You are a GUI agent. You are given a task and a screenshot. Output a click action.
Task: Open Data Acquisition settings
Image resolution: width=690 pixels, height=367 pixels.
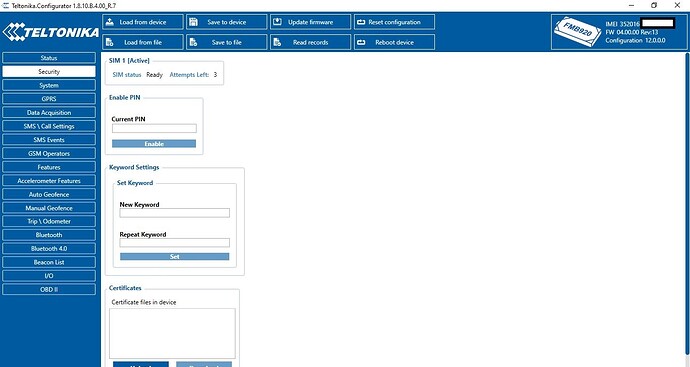[x=49, y=113]
